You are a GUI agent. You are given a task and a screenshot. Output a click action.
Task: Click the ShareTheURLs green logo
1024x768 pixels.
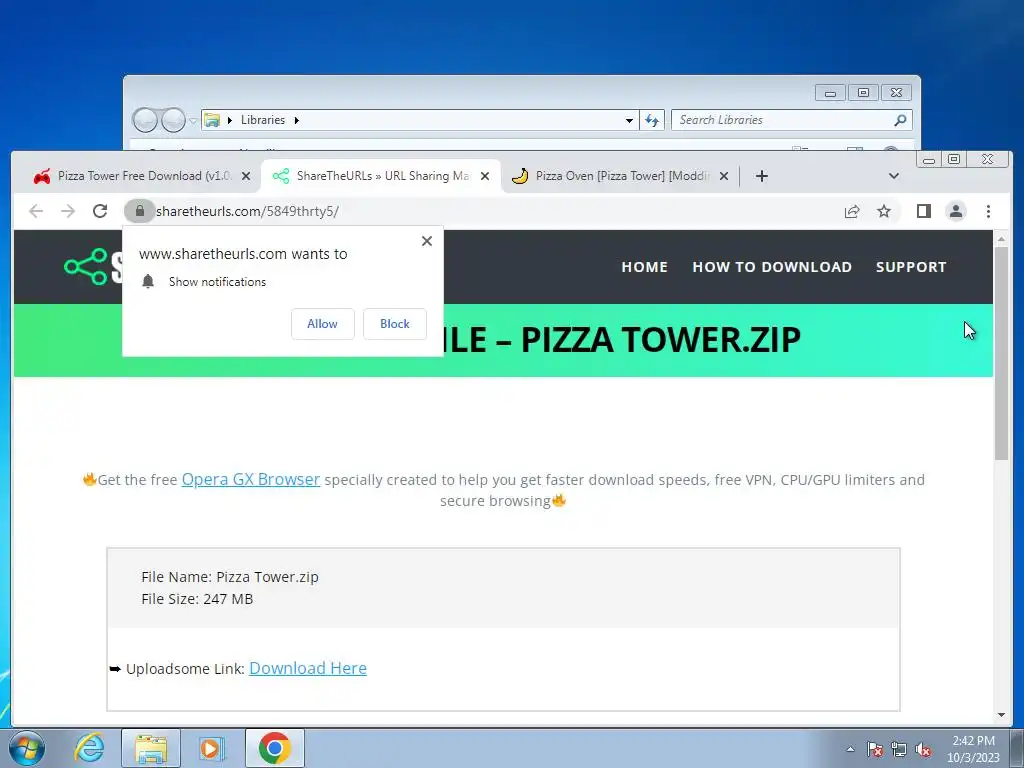[86, 266]
